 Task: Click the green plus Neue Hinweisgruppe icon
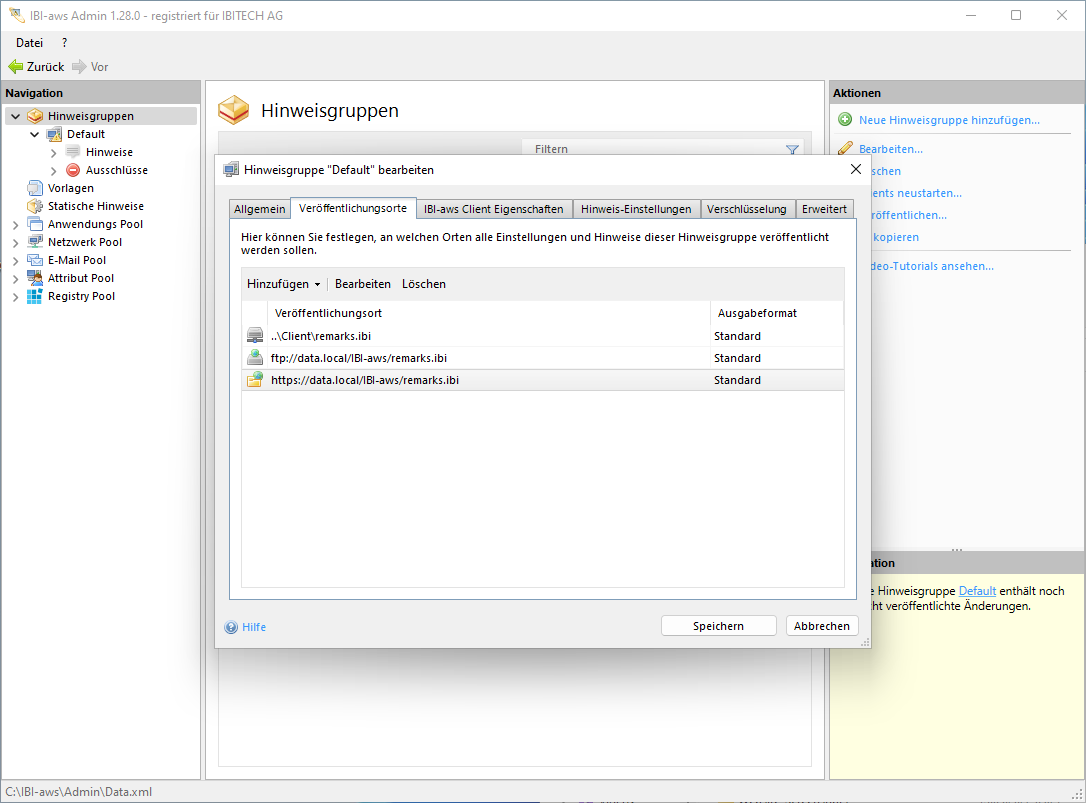tap(845, 120)
